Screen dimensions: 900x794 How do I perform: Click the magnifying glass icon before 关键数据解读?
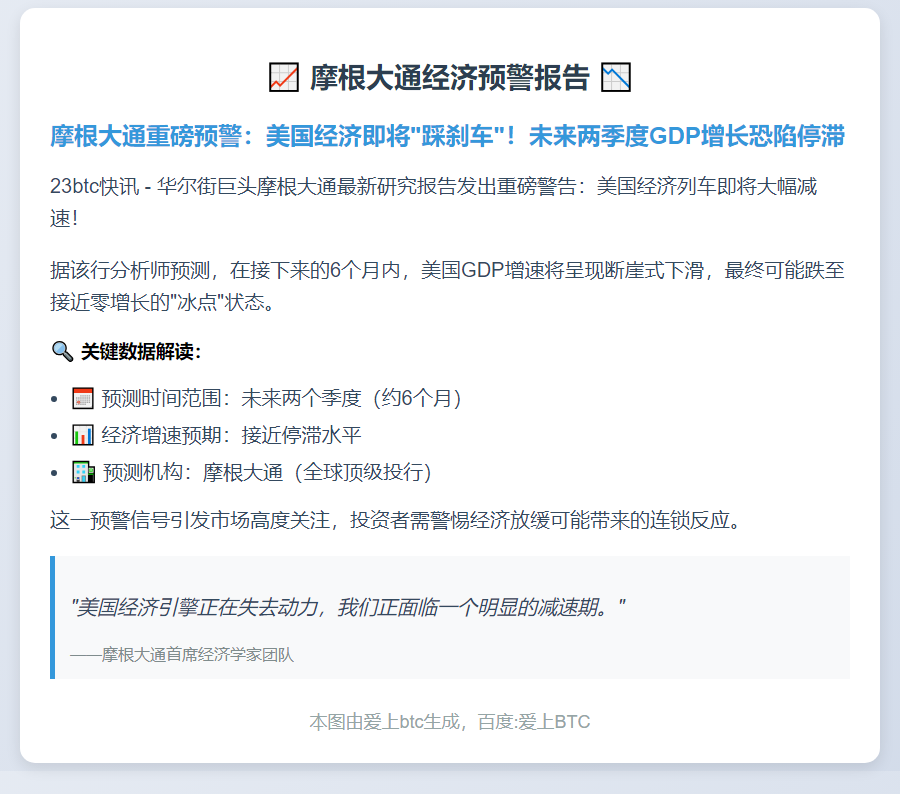tap(62, 351)
